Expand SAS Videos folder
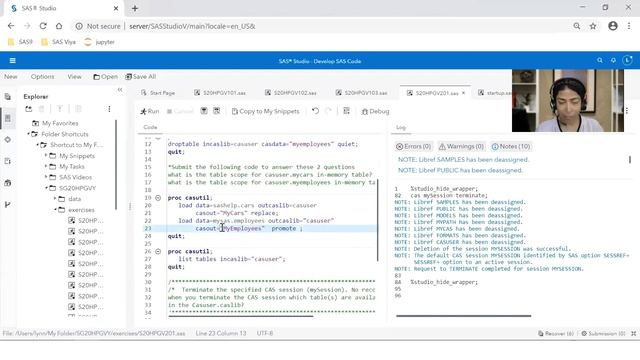The width and height of the screenshot is (640, 360). tap(46, 177)
